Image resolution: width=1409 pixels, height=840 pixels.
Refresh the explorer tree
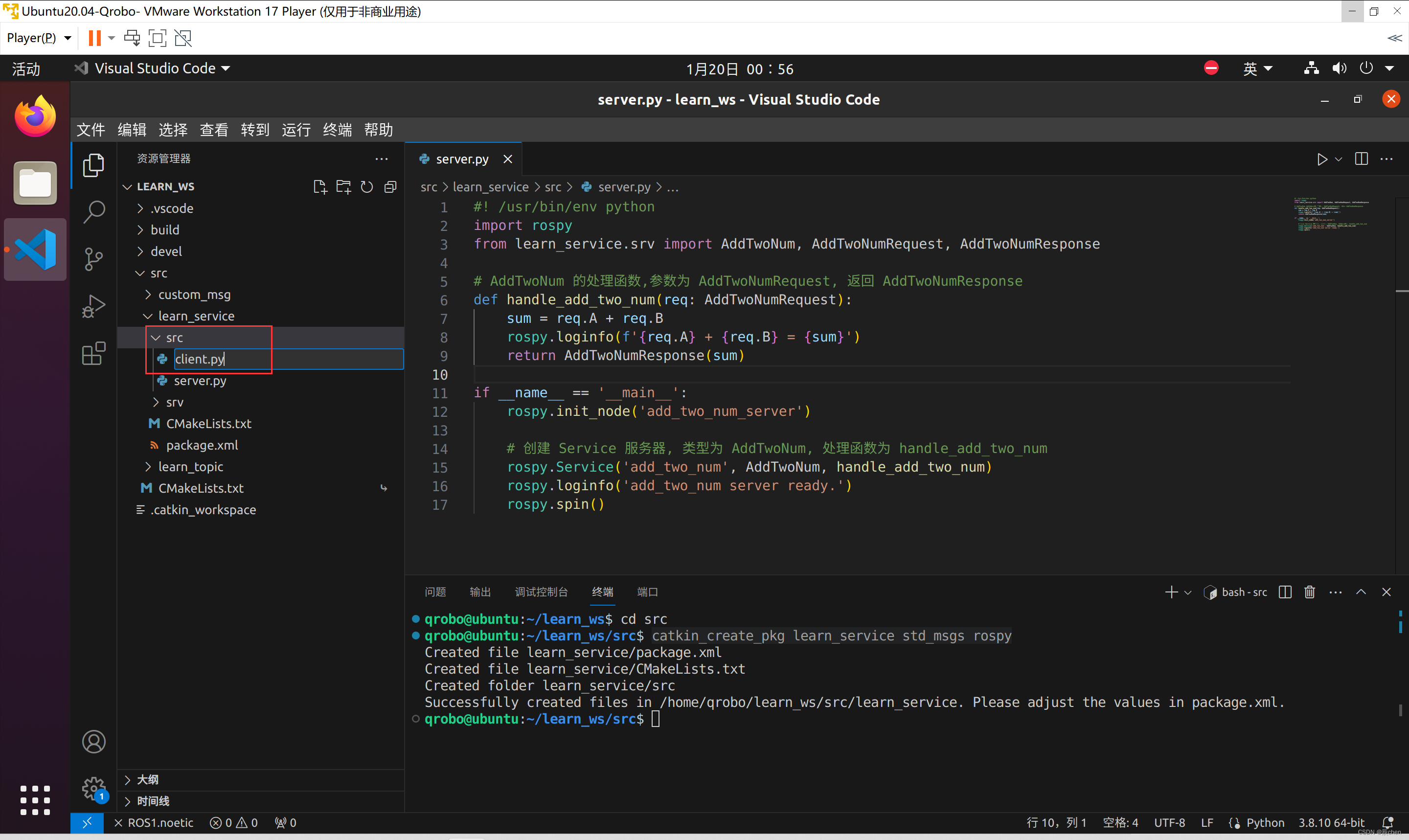(366, 187)
